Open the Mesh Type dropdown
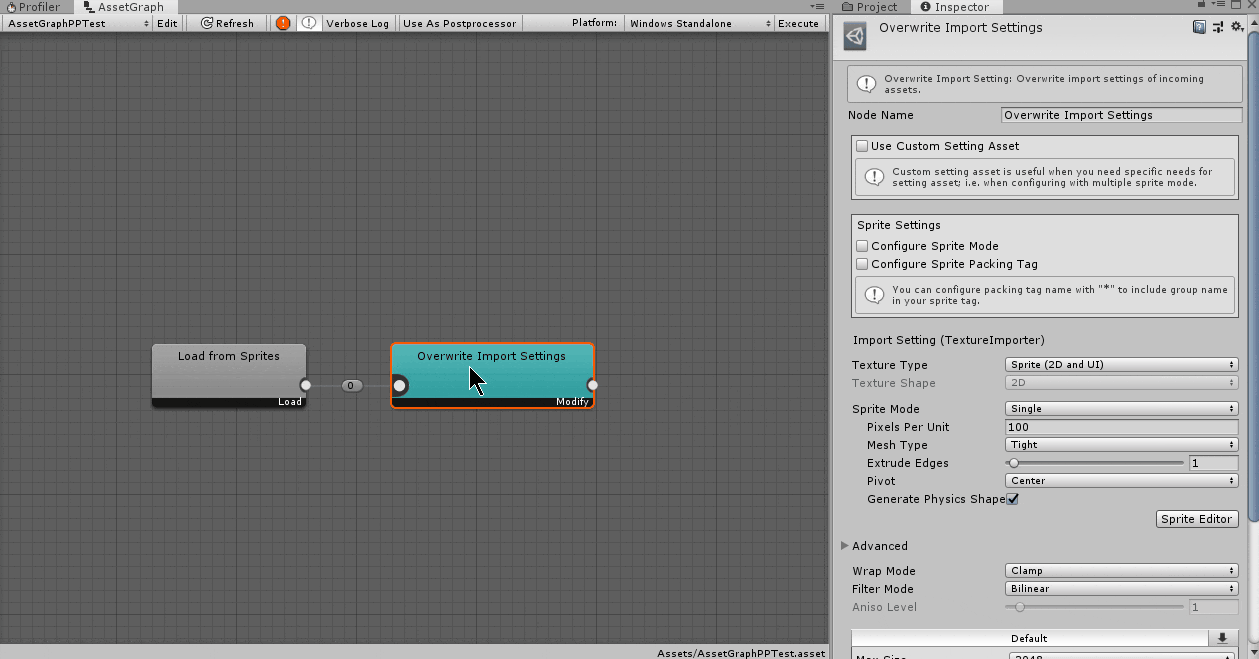 1121,445
